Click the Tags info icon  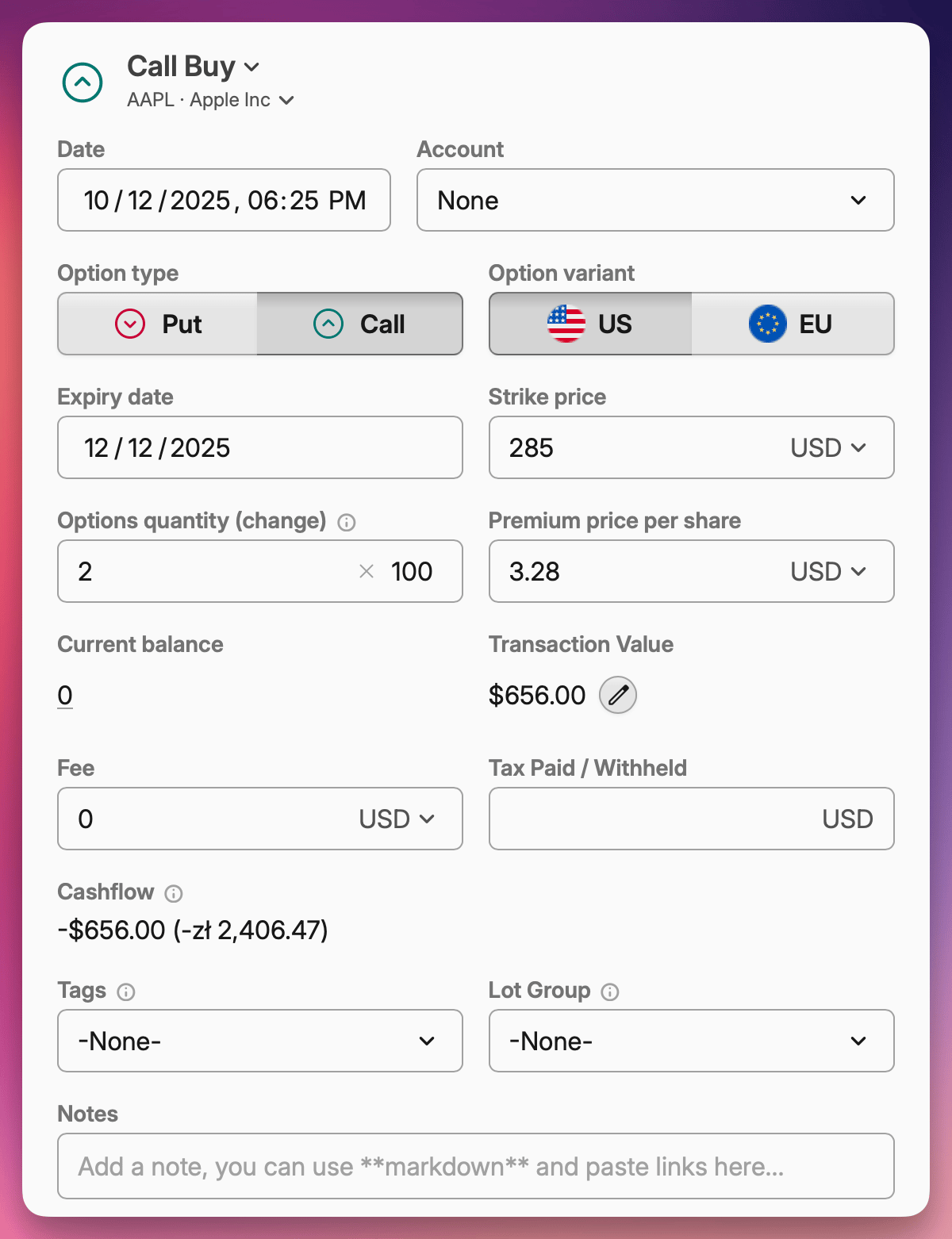click(128, 991)
